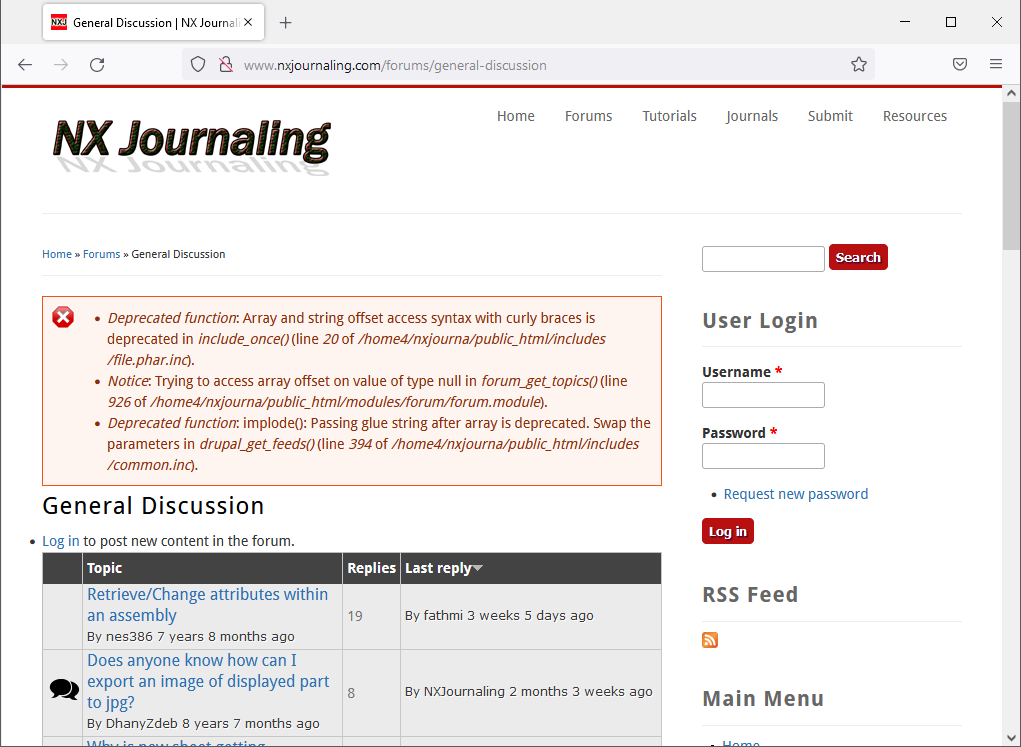Click the scrollbar up arrow
This screenshot has width=1021, height=747.
tap(1011, 93)
